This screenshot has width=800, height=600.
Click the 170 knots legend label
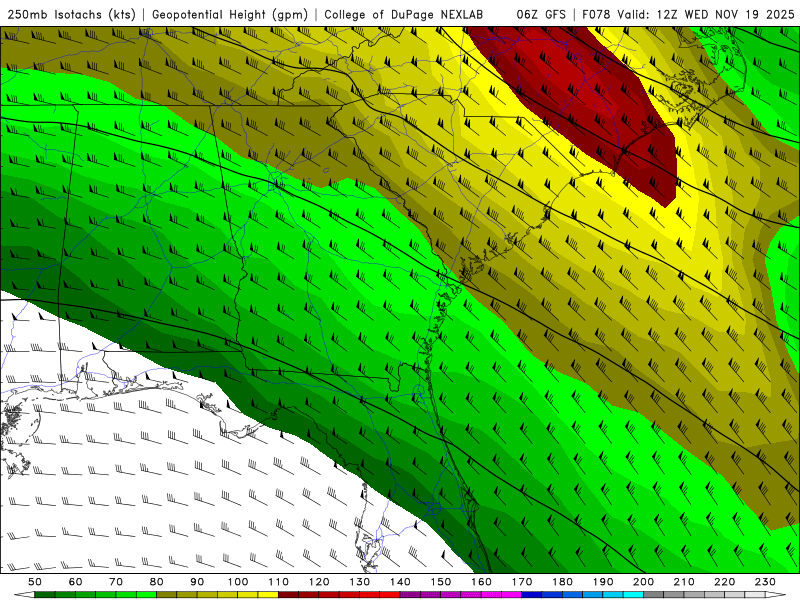[x=522, y=582]
